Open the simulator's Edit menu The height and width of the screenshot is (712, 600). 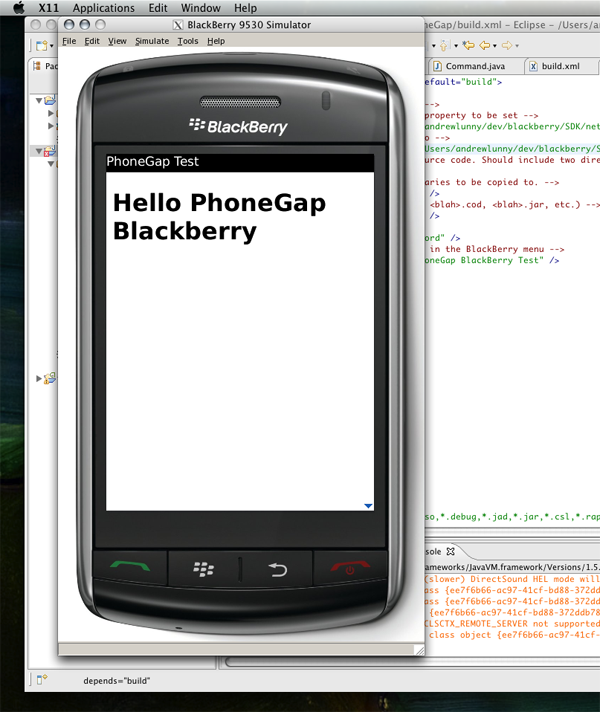coord(92,41)
